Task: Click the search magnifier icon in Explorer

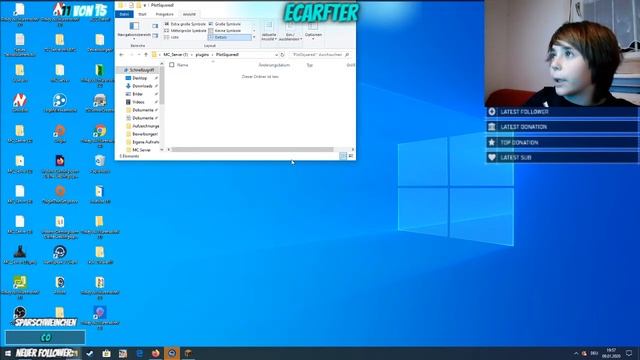Action: click(347, 55)
